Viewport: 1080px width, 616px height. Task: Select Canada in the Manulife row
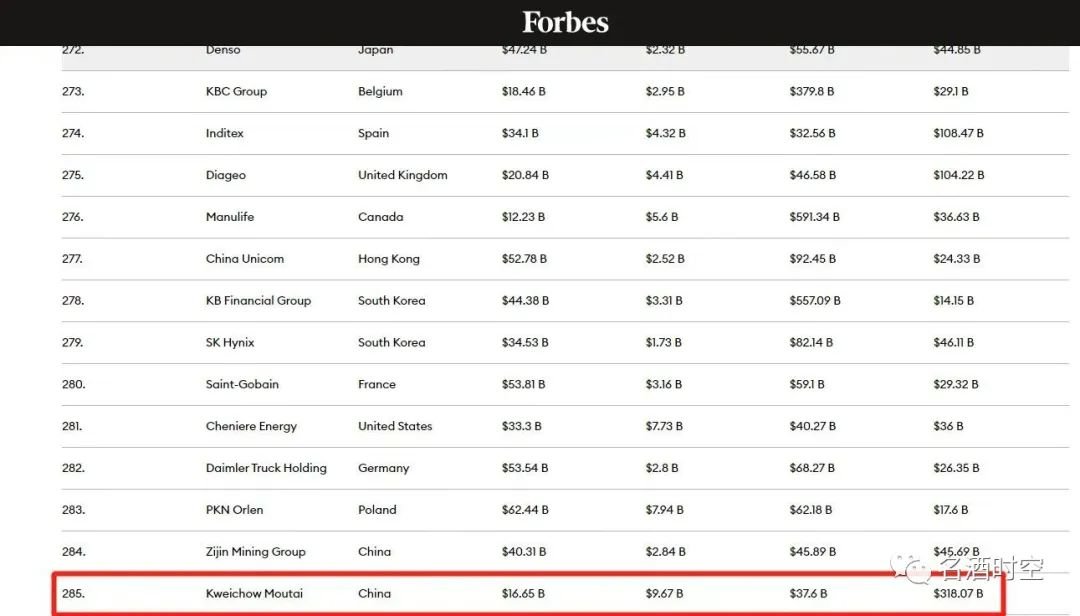381,217
